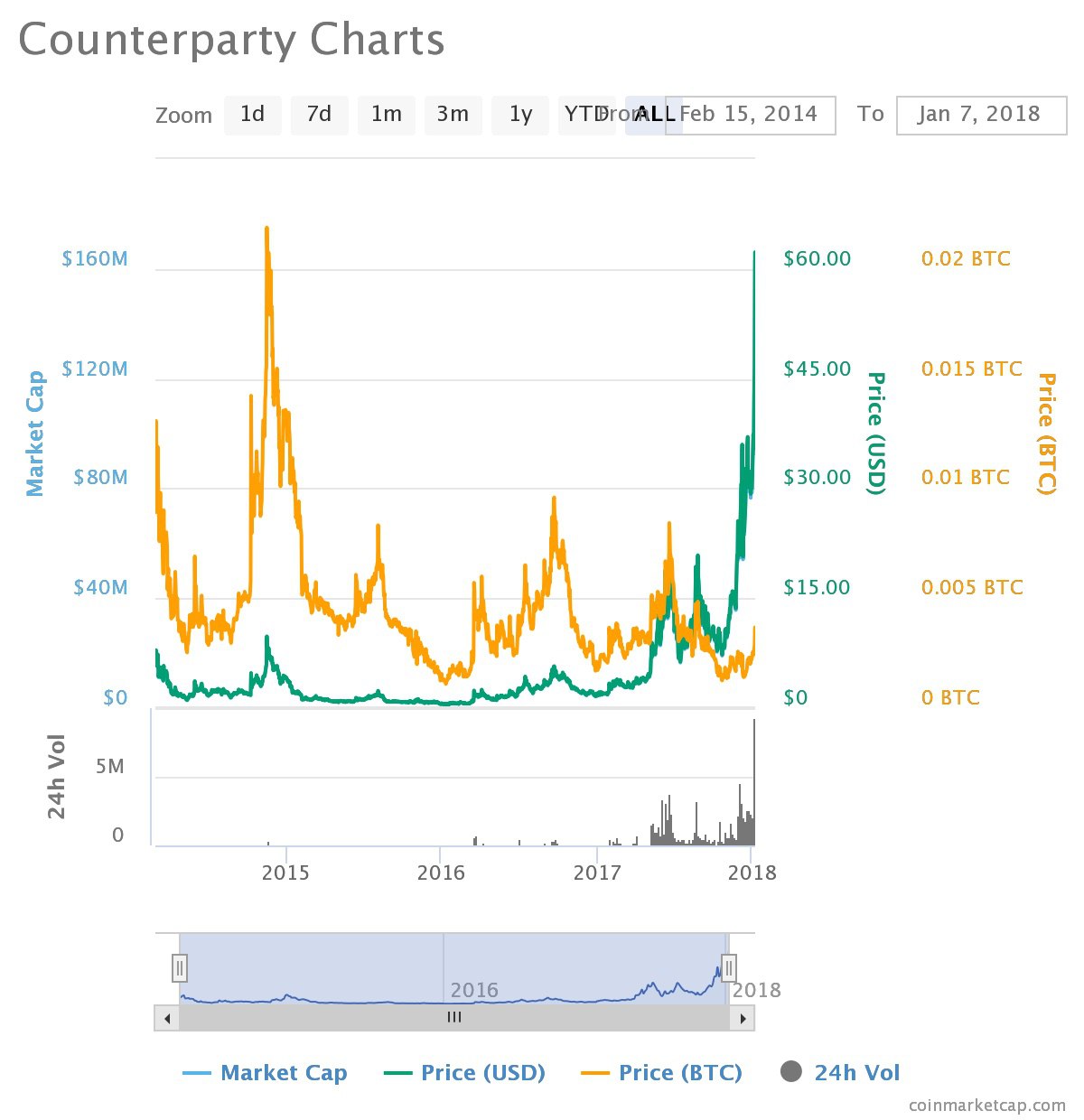This screenshot has width=1084, height=1120.
Task: Click the 0.005 BTC axis label
Action: tap(972, 587)
